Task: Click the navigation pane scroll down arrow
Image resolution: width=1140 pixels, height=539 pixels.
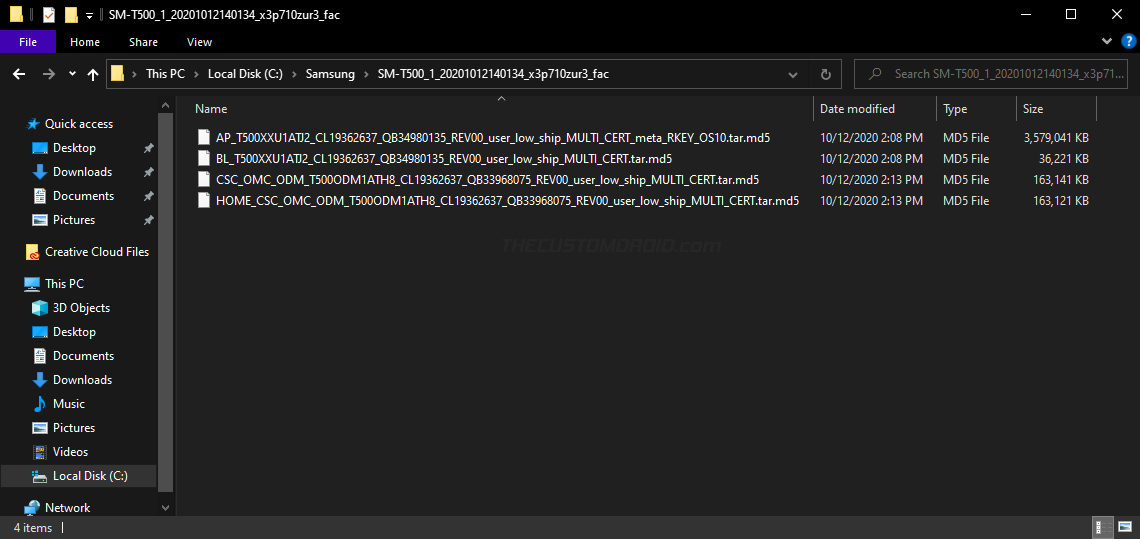Action: (x=166, y=508)
